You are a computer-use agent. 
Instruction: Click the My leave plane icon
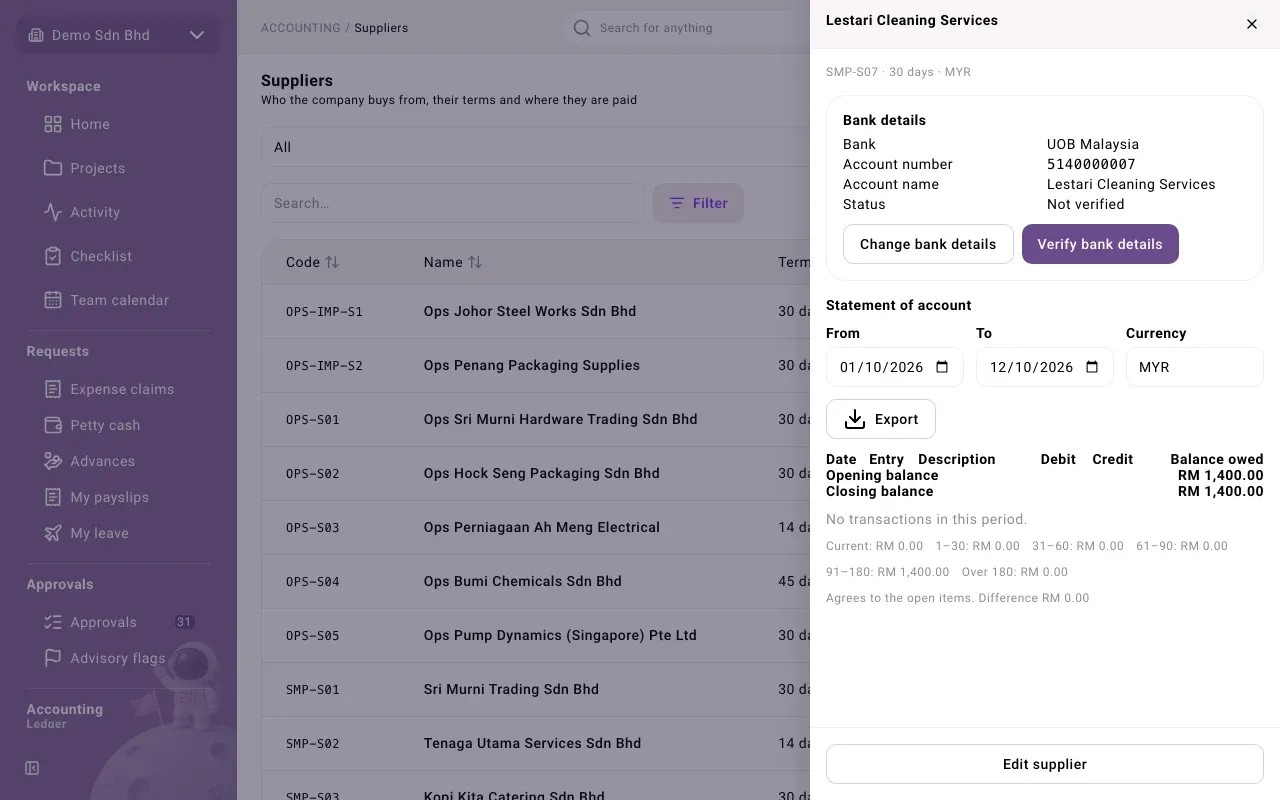[x=53, y=533]
